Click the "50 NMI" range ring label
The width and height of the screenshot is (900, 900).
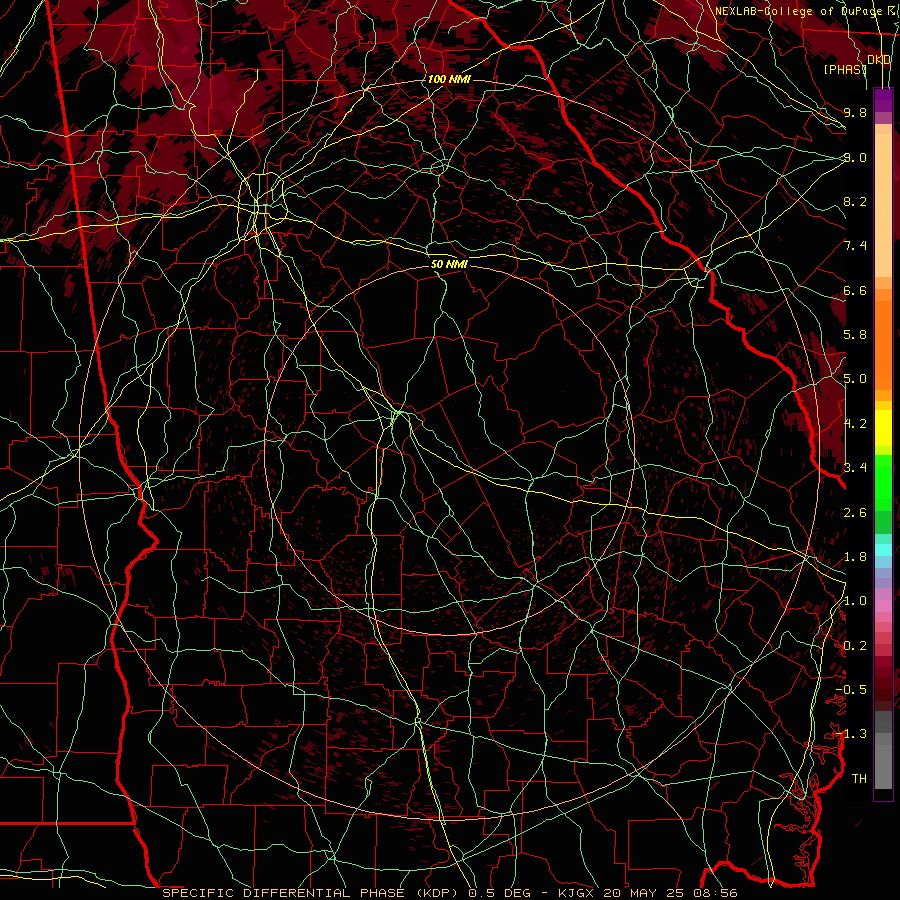click(449, 264)
